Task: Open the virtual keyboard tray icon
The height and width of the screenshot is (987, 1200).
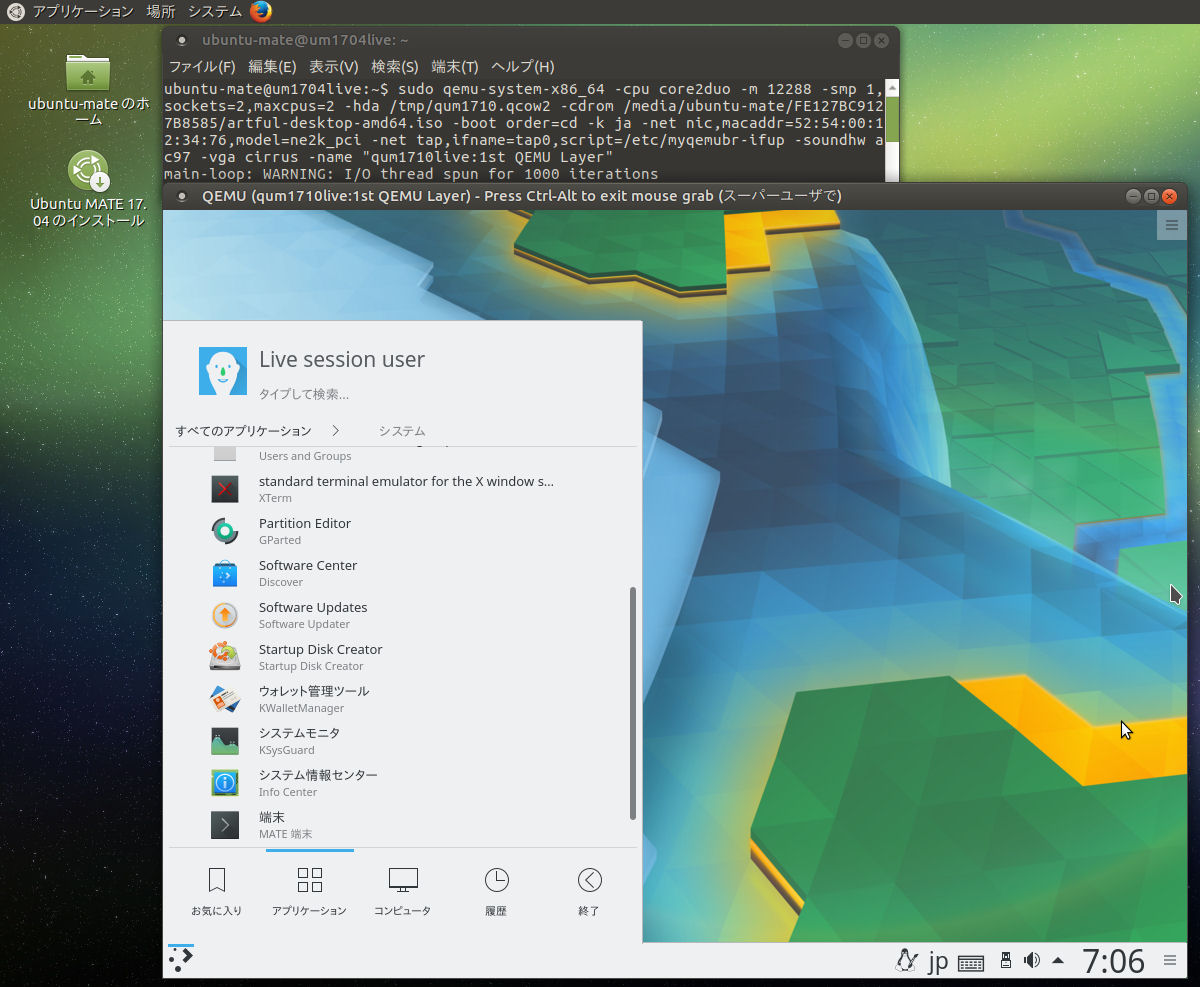Action: [971, 963]
